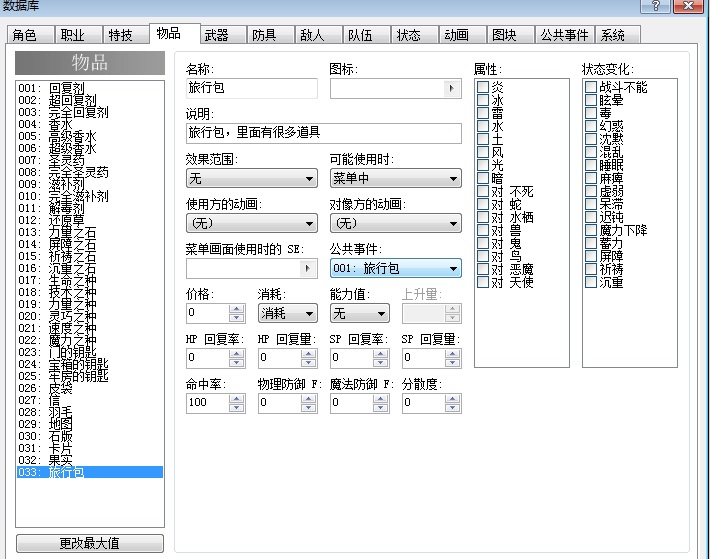This screenshot has width=710, height=559.
Task: Open the 能力值 dropdown
Action: coord(360,313)
